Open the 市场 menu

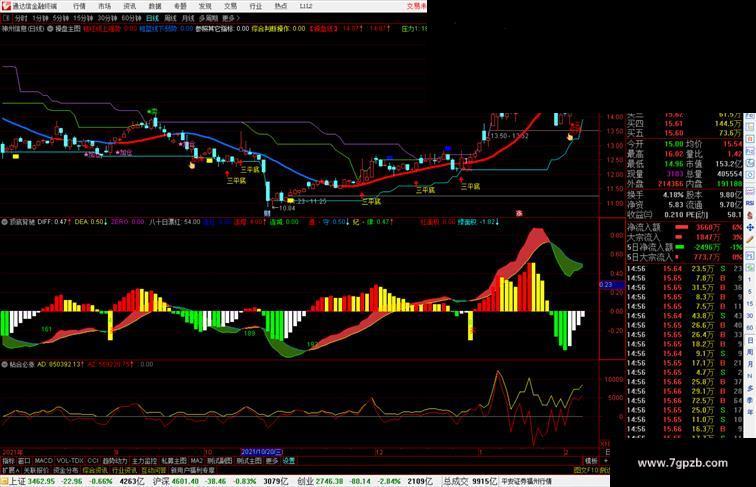click(104, 6)
